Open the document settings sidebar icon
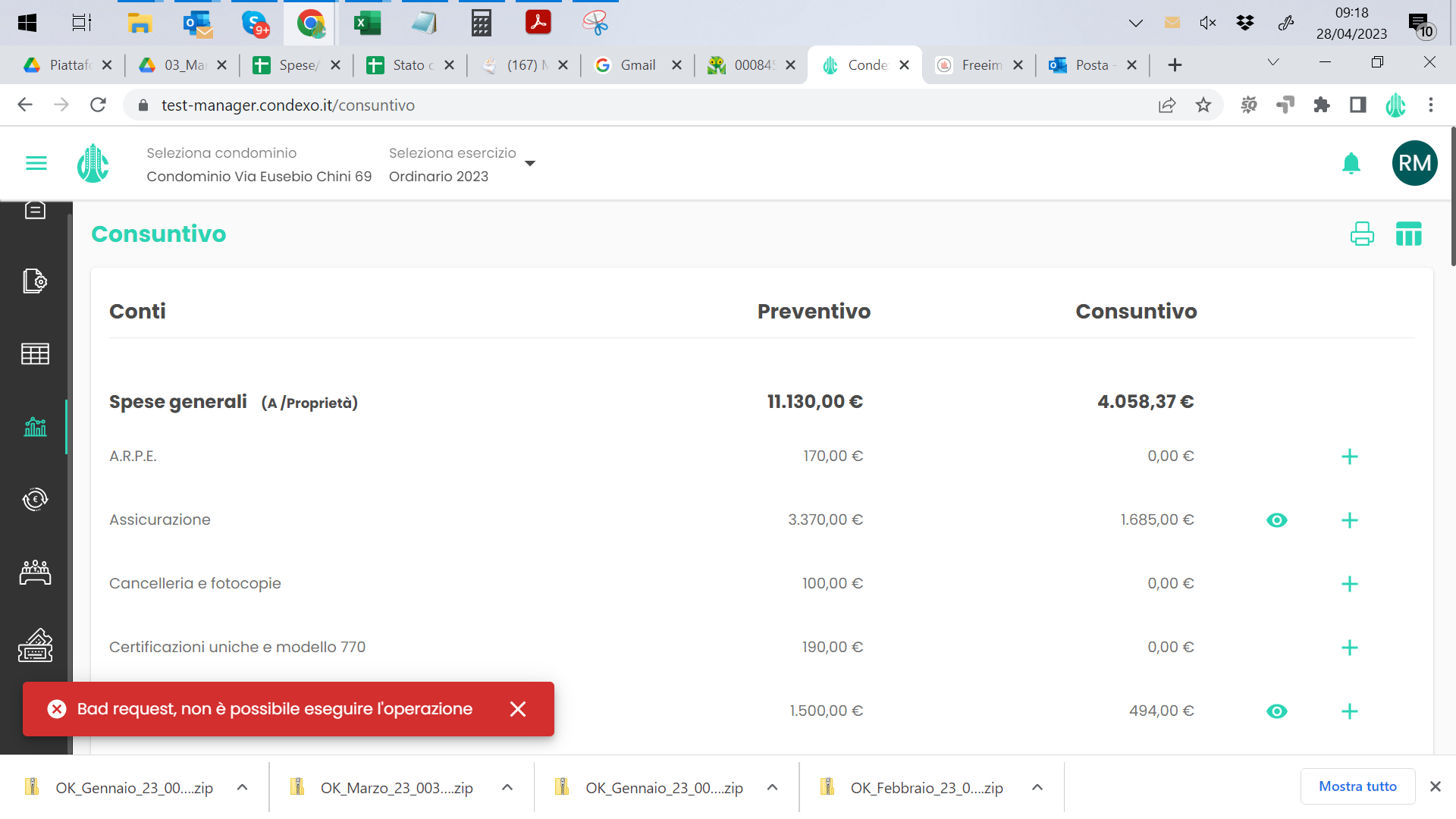Screen dimensions: 1456x819 35,281
